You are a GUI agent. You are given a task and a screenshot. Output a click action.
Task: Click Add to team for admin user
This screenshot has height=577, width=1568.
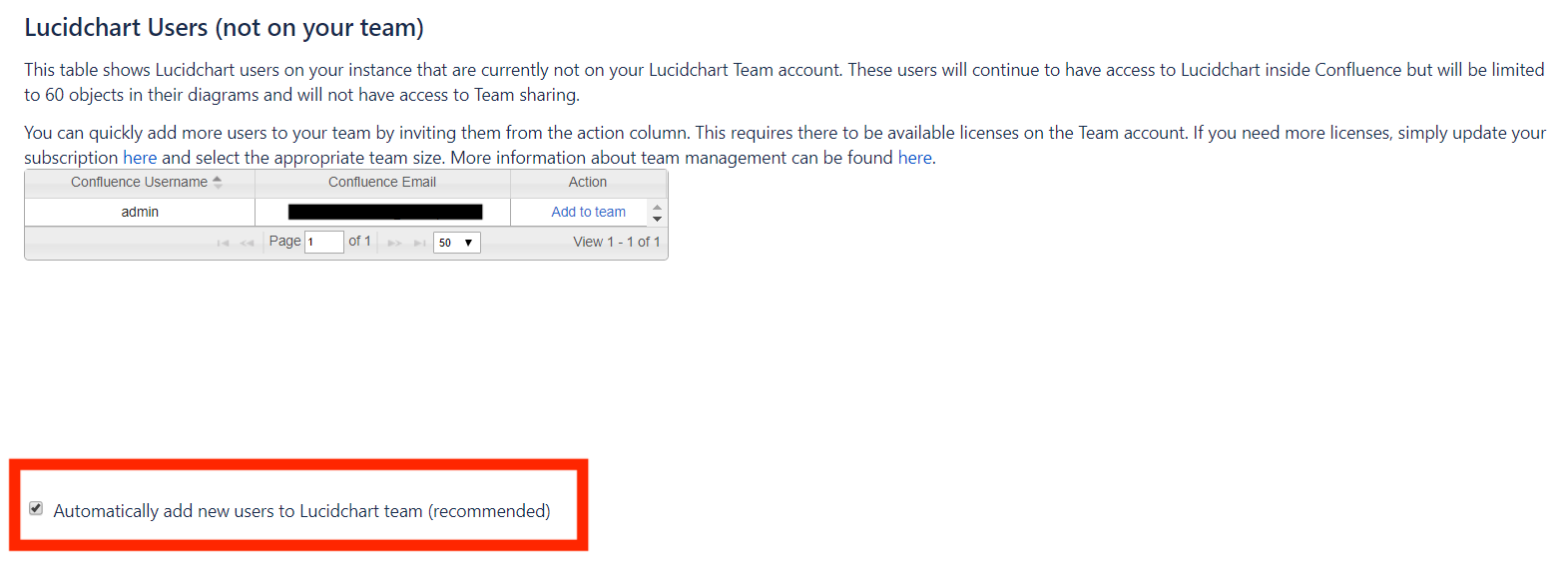pos(588,211)
